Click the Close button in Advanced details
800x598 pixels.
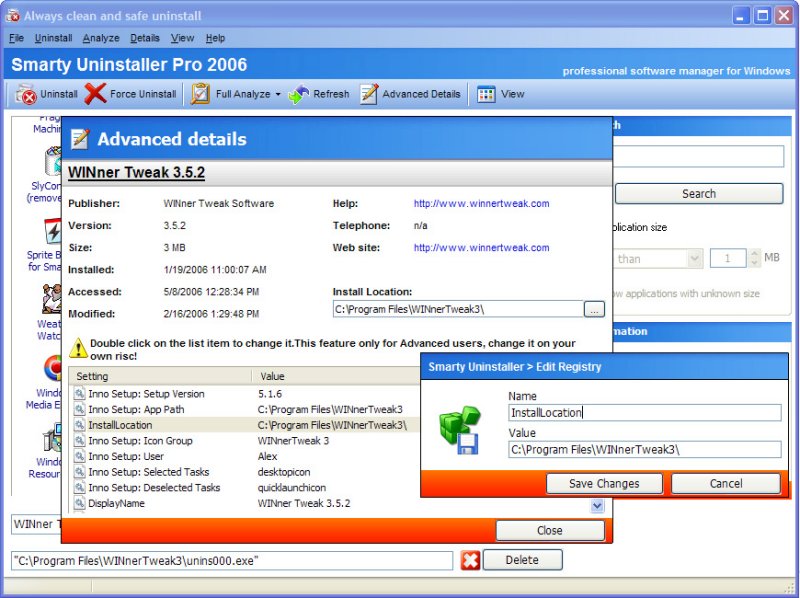click(550, 531)
